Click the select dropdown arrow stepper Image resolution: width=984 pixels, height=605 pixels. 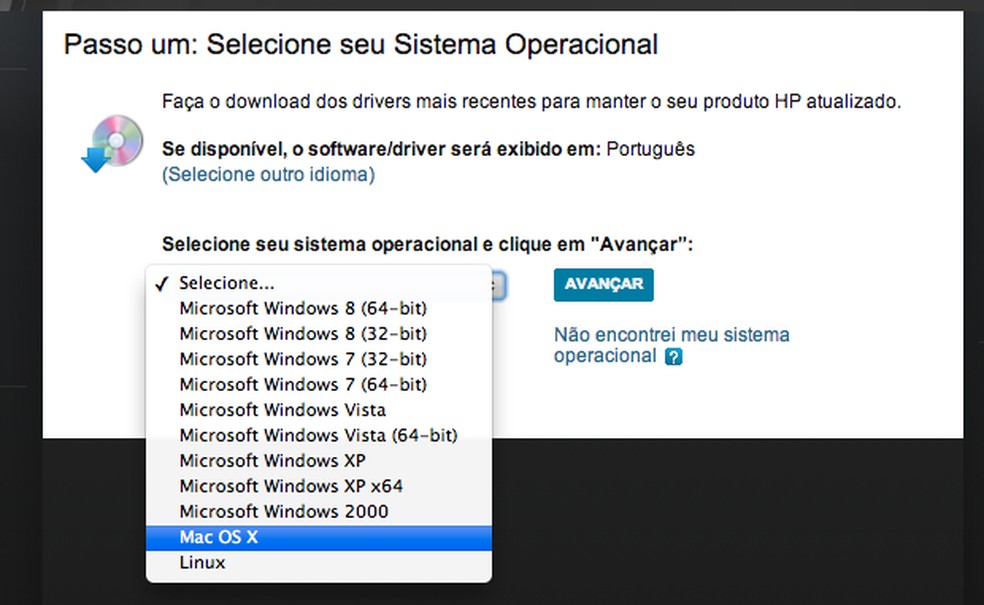pos(498,285)
